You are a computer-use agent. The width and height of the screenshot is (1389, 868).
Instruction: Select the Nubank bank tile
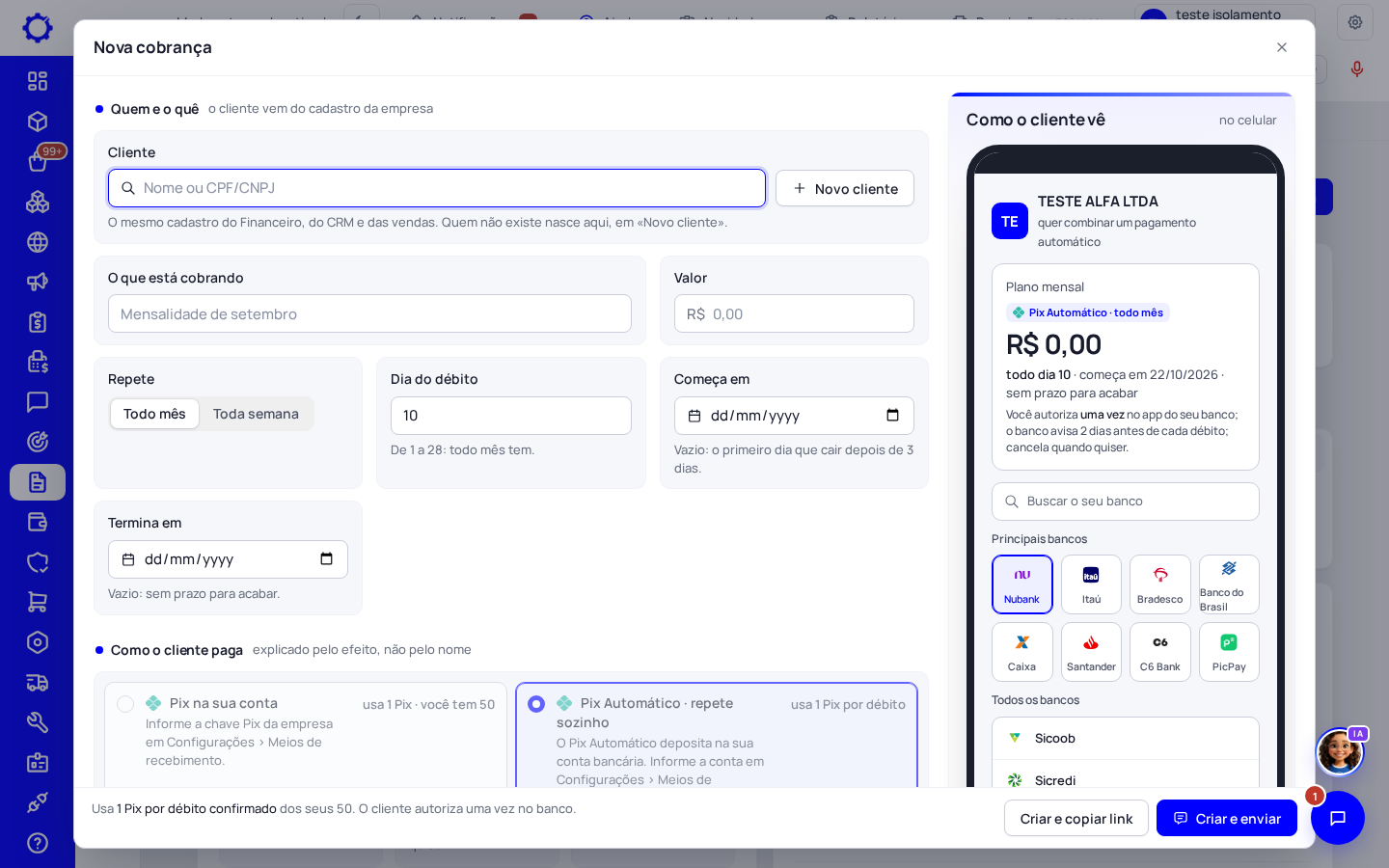click(1022, 584)
